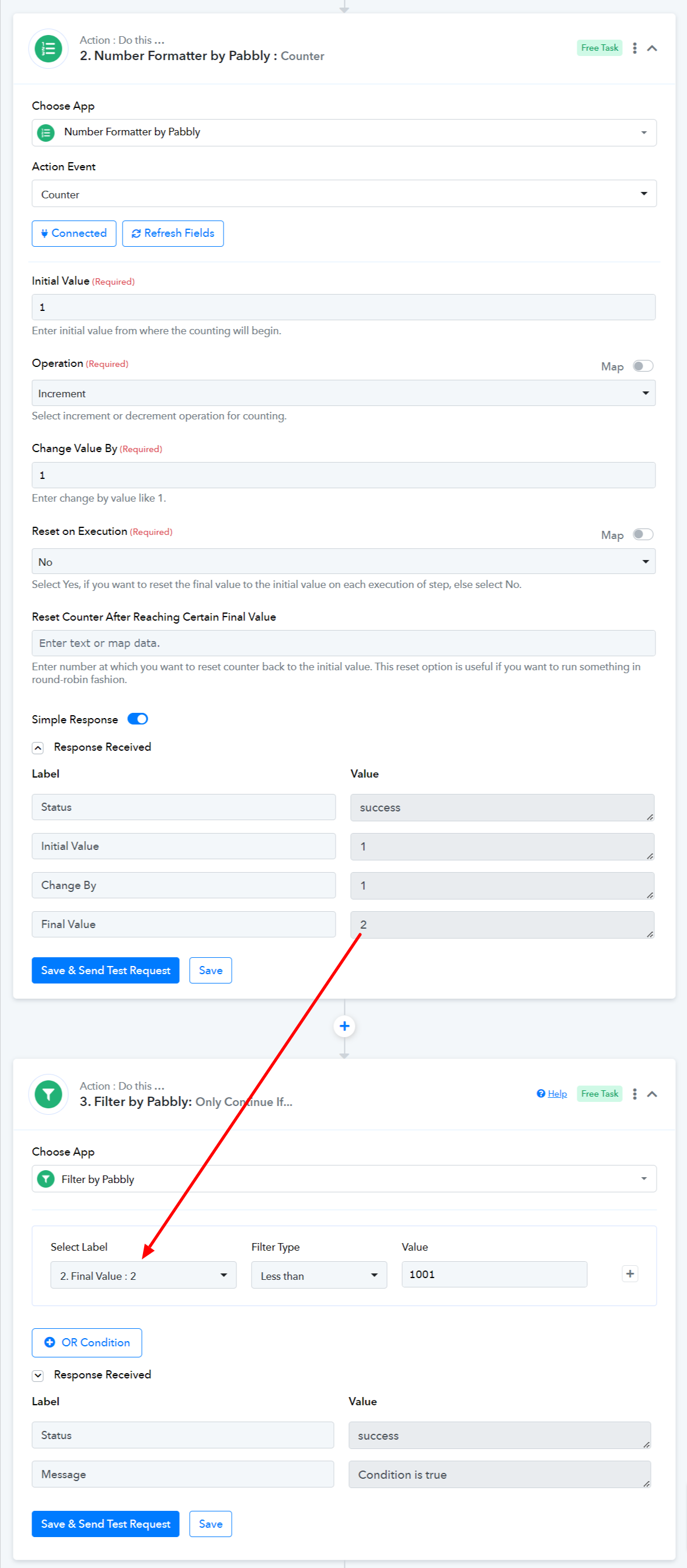Toggle Map switch for Reset on Execution
Image resolution: width=687 pixels, height=1568 pixels.
(x=643, y=534)
